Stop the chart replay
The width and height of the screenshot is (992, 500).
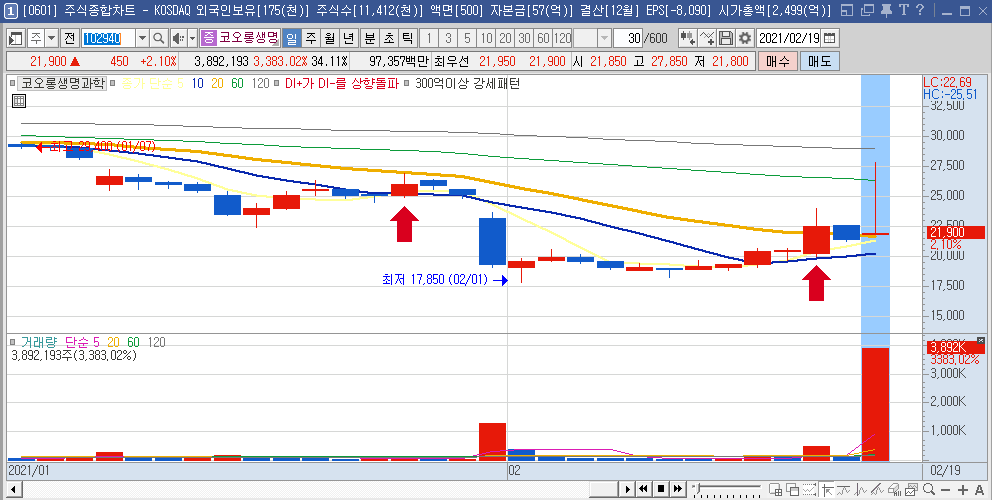pos(660,489)
